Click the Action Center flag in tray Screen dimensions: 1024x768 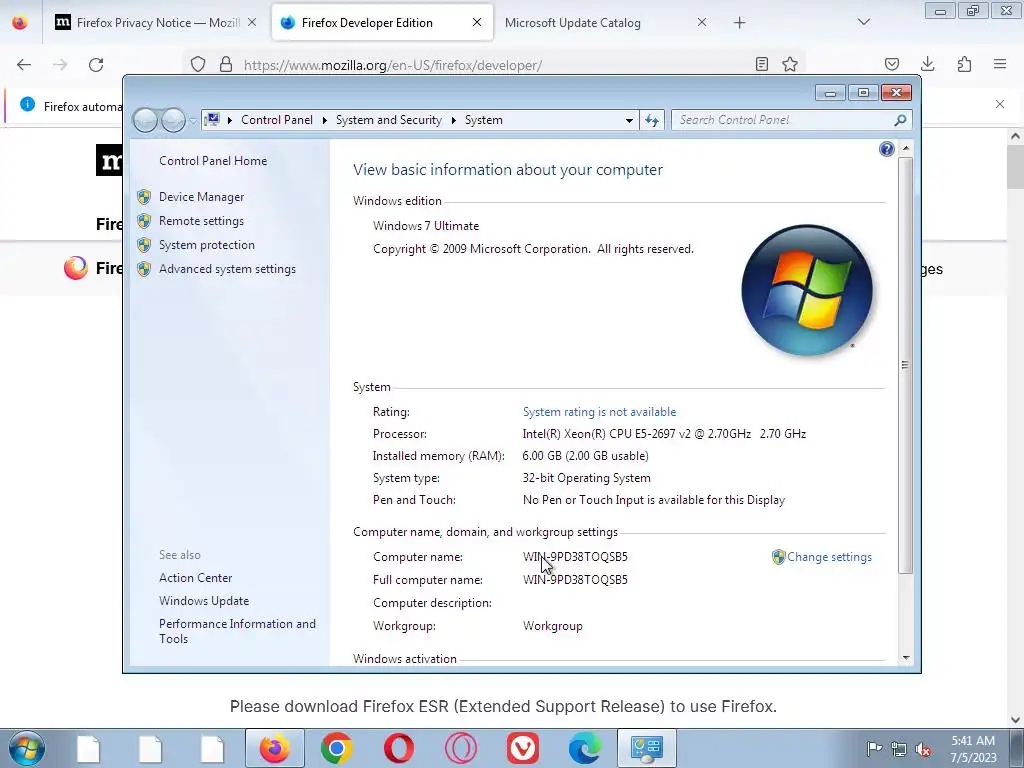874,748
